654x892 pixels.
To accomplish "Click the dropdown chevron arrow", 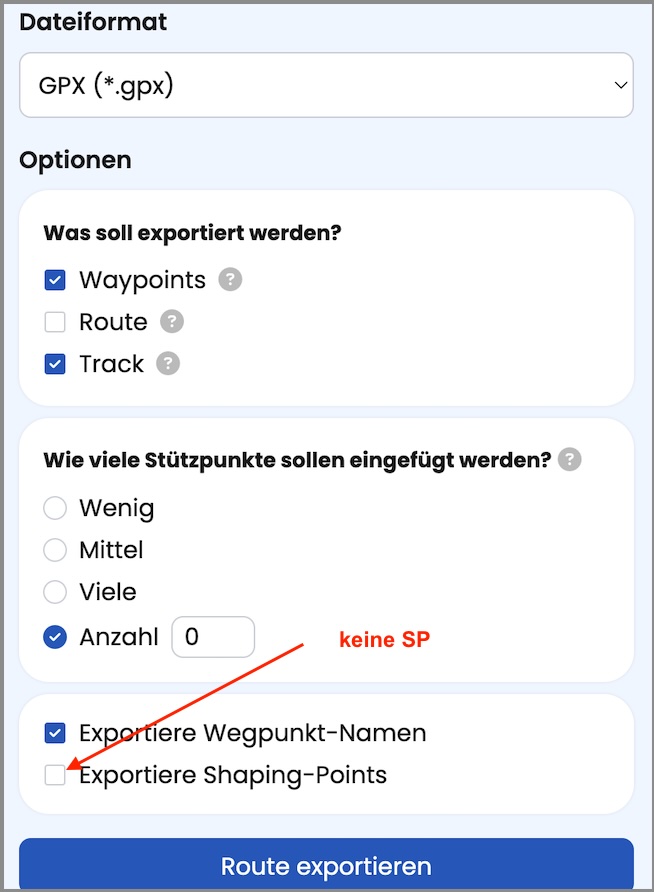I will pyautogui.click(x=620, y=86).
